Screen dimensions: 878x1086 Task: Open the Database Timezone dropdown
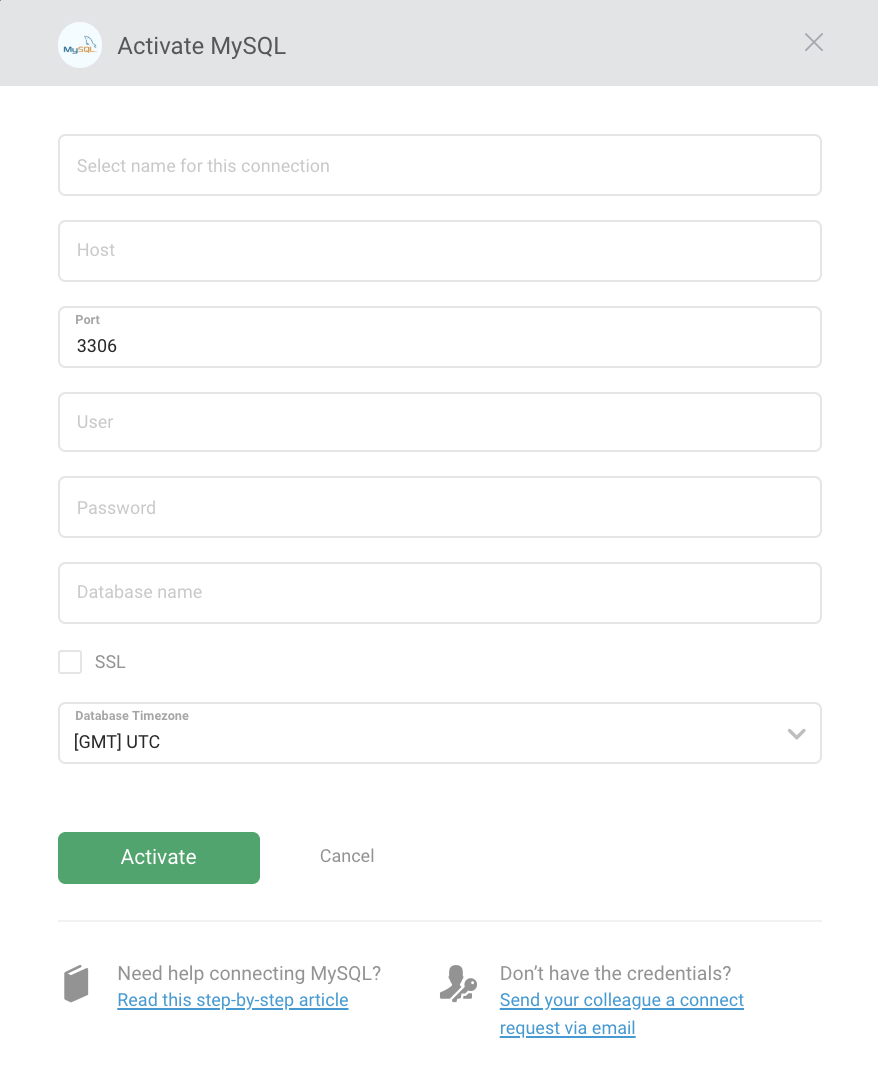pos(420,733)
